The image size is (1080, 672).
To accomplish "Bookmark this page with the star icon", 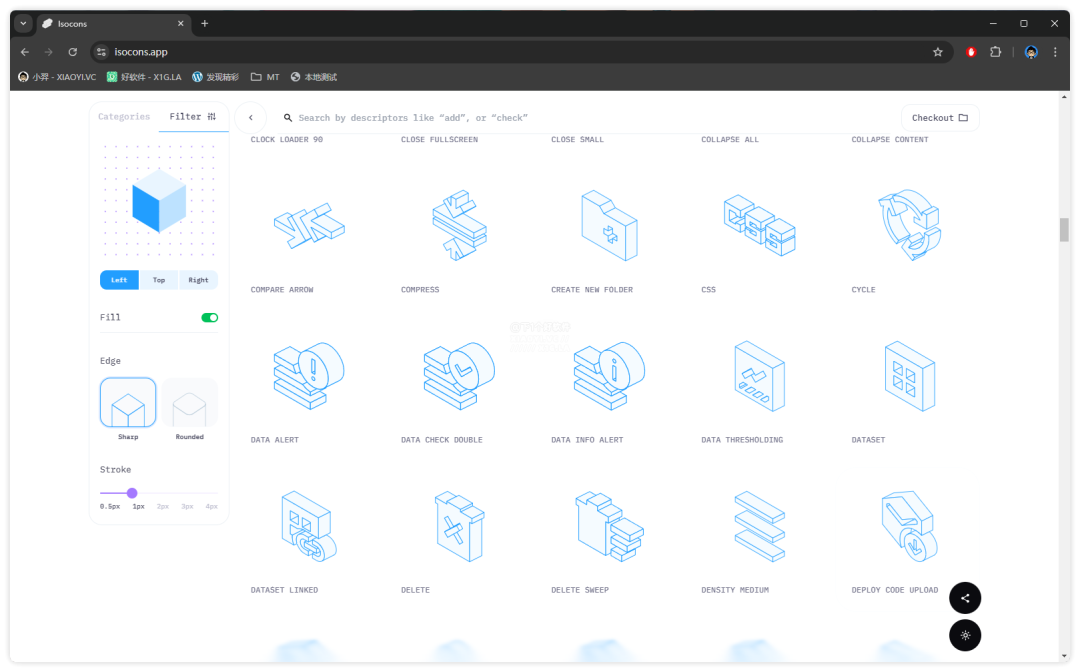I will pos(937,52).
